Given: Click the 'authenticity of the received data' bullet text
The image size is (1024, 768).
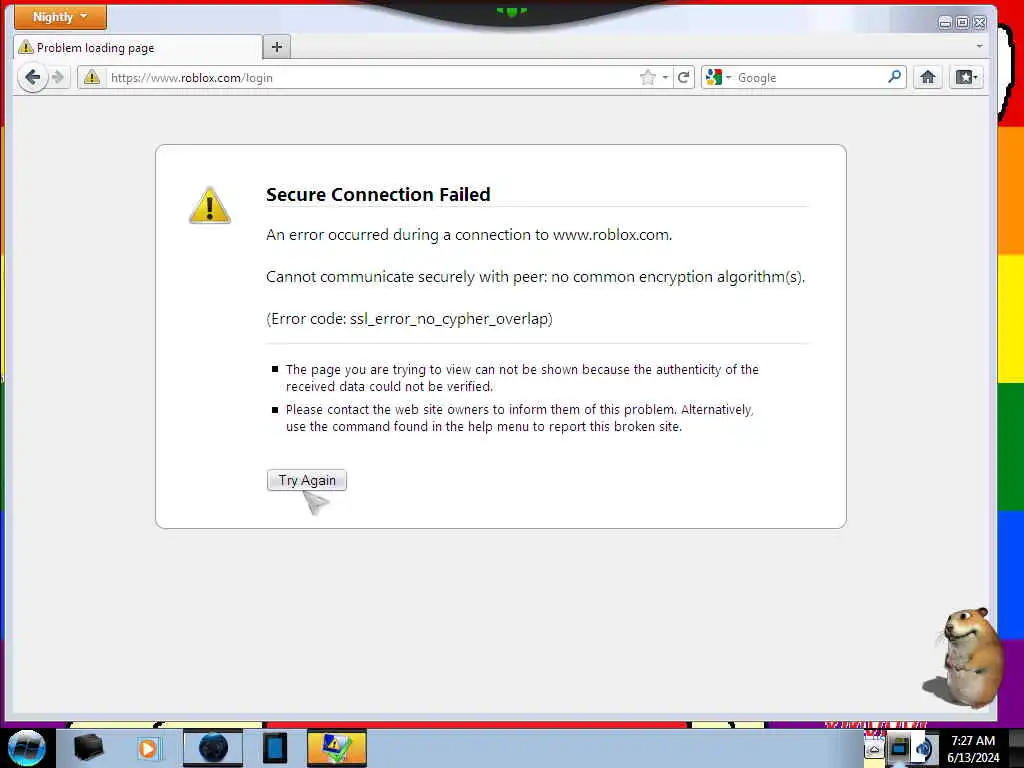Looking at the screenshot, I should point(522,378).
